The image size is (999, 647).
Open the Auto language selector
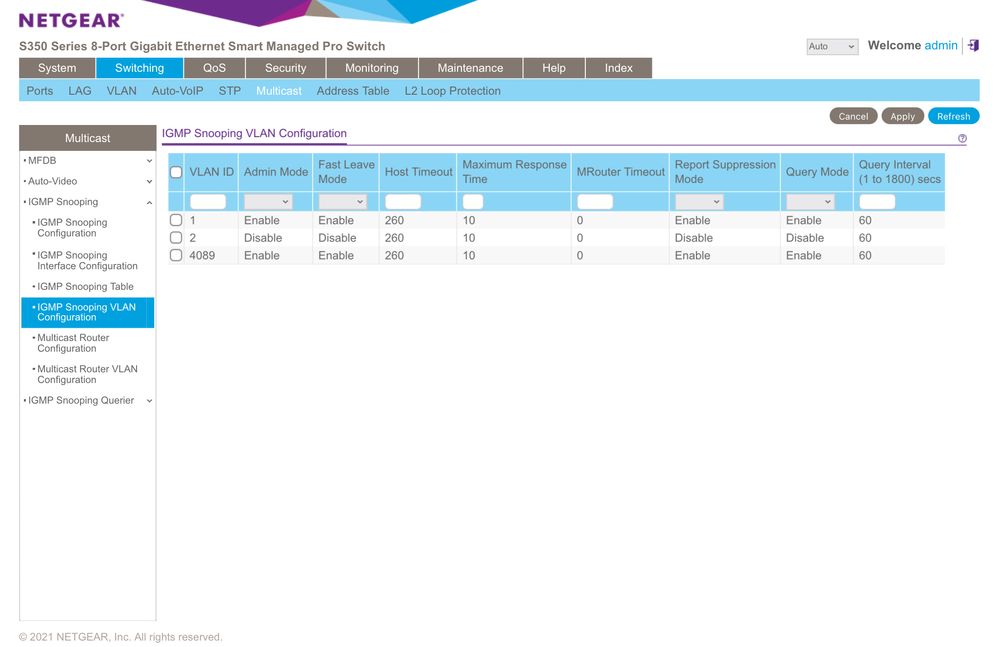coord(832,47)
